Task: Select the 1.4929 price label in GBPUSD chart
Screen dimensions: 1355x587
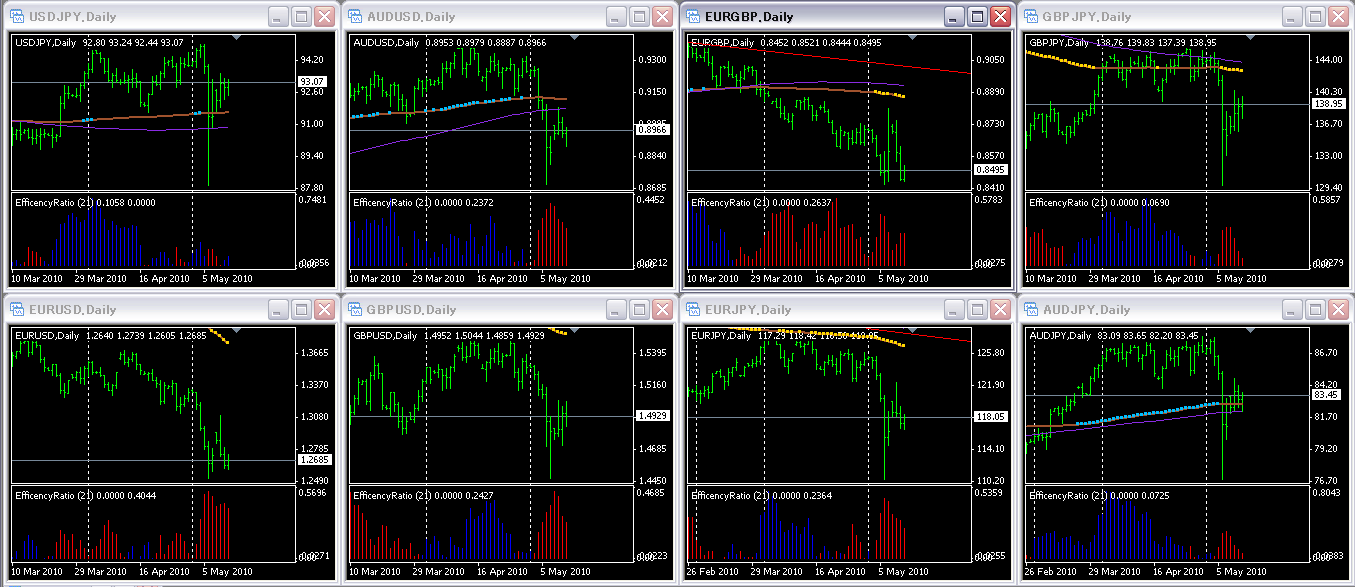Action: click(x=650, y=416)
